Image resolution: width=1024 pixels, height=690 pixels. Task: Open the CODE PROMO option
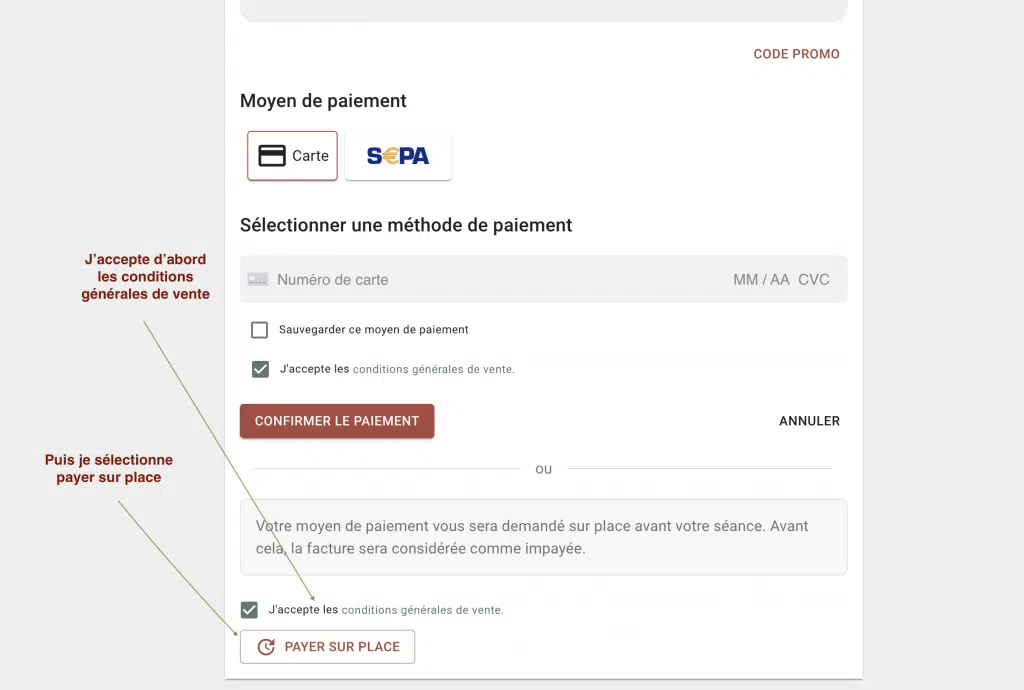[x=796, y=54]
